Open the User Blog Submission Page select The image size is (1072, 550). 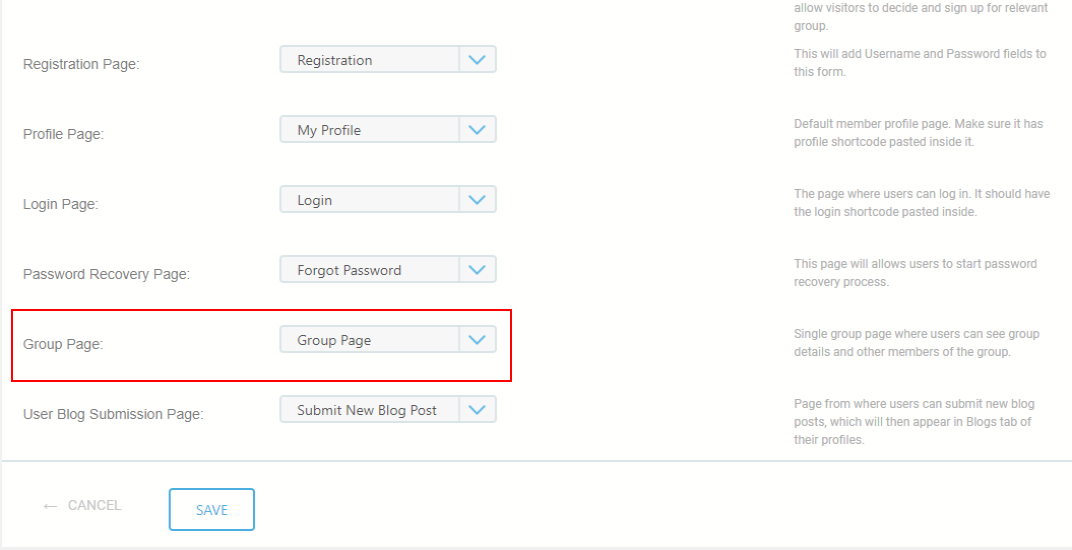point(370,410)
